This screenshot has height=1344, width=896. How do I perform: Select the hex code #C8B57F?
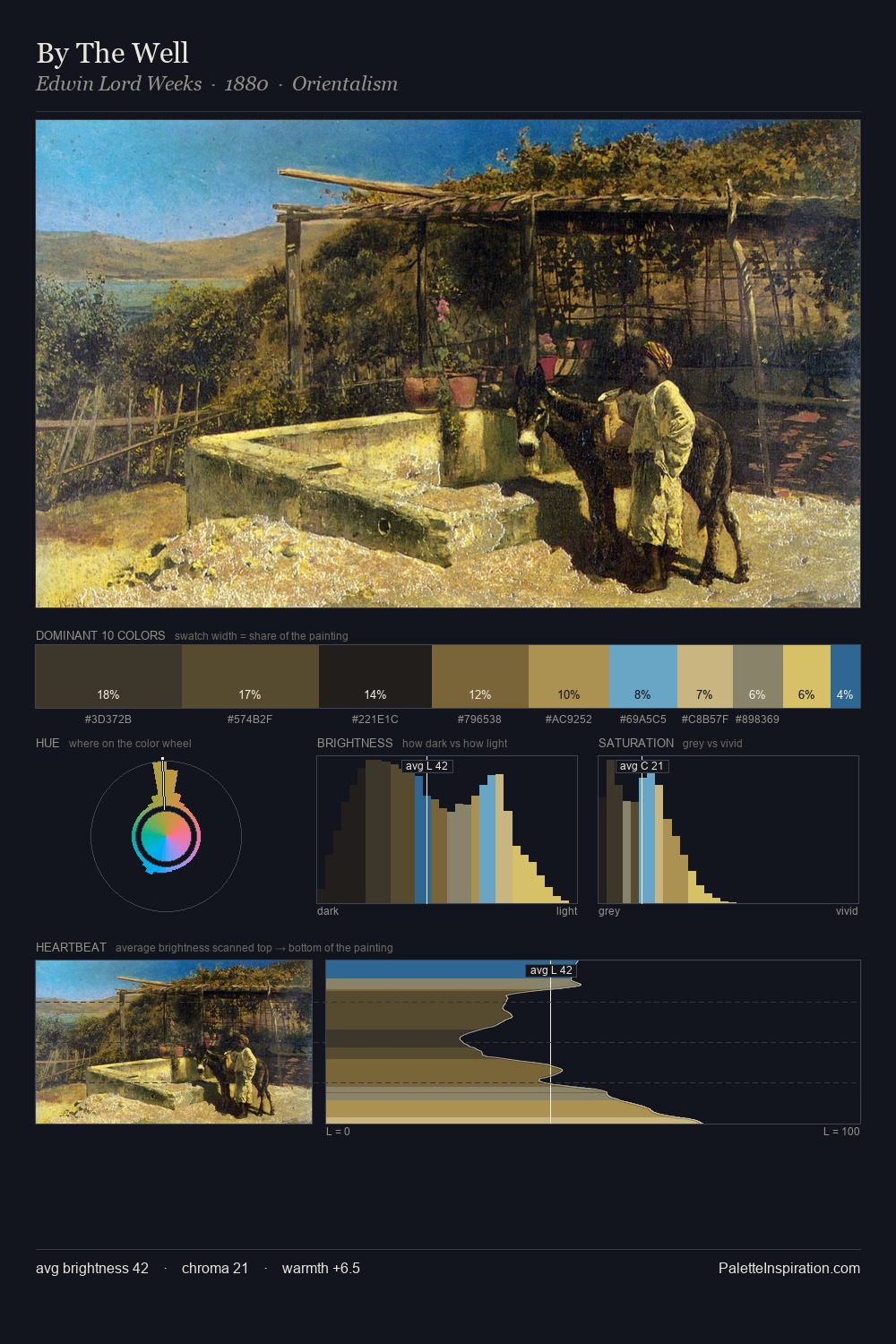[x=704, y=719]
